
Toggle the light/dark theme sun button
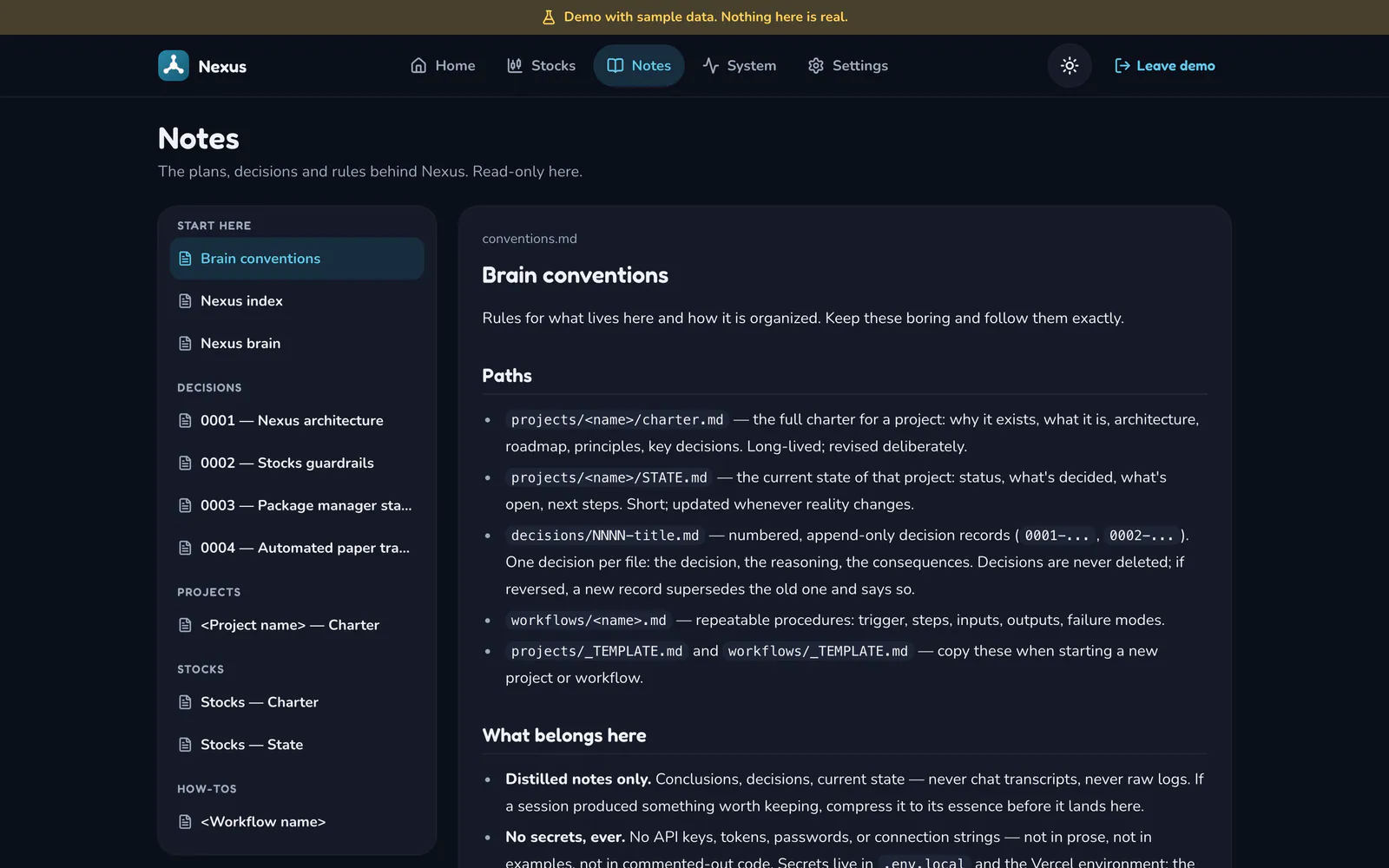(1070, 66)
